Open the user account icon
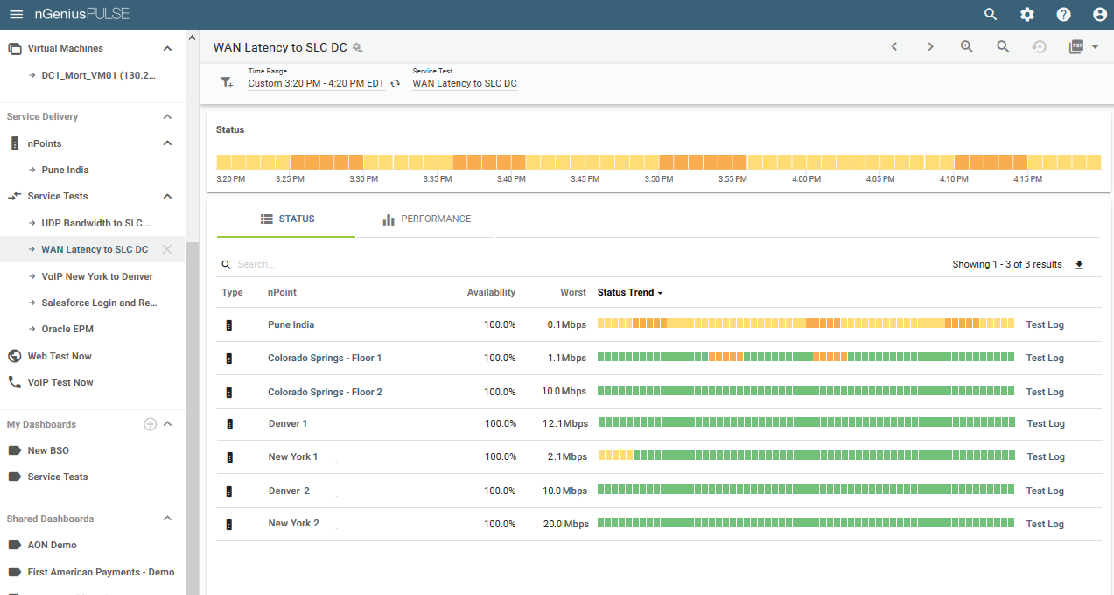Viewport: 1114px width, 595px height. tap(1099, 14)
